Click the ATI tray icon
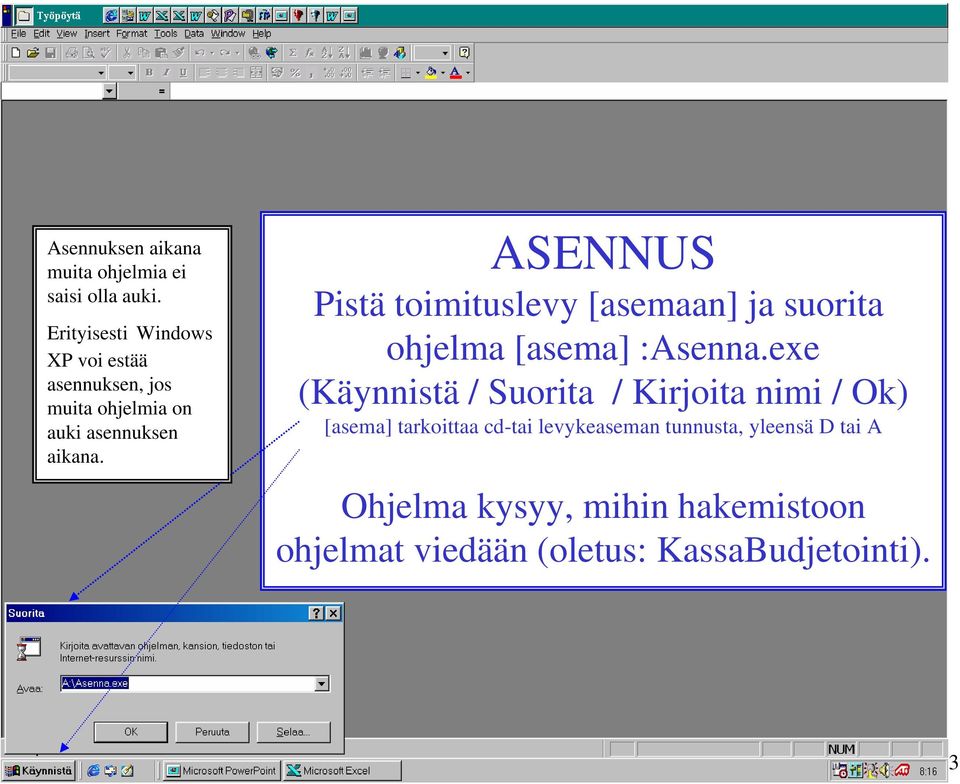960x784 pixels. click(902, 771)
